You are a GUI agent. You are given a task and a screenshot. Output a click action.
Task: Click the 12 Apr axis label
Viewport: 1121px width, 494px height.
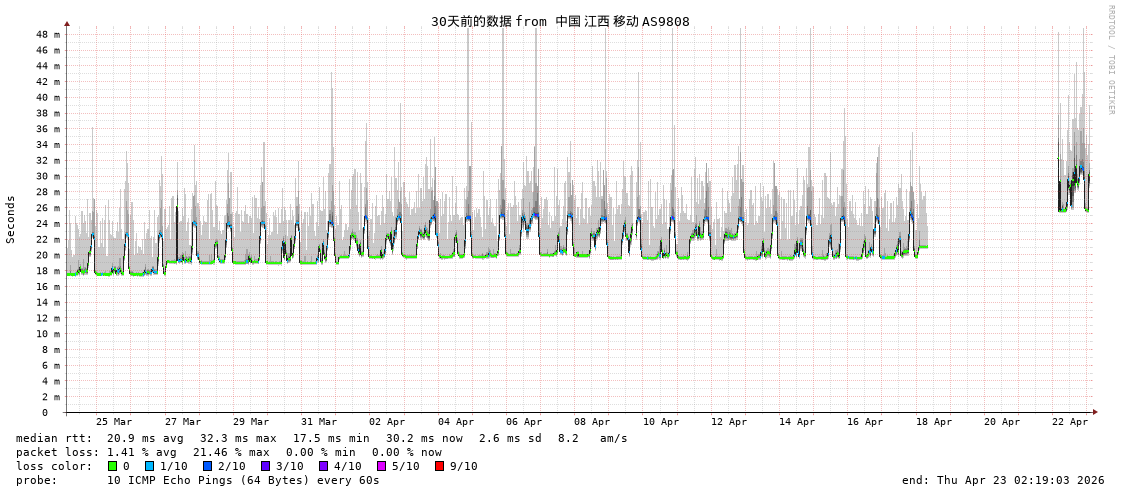tap(729, 422)
